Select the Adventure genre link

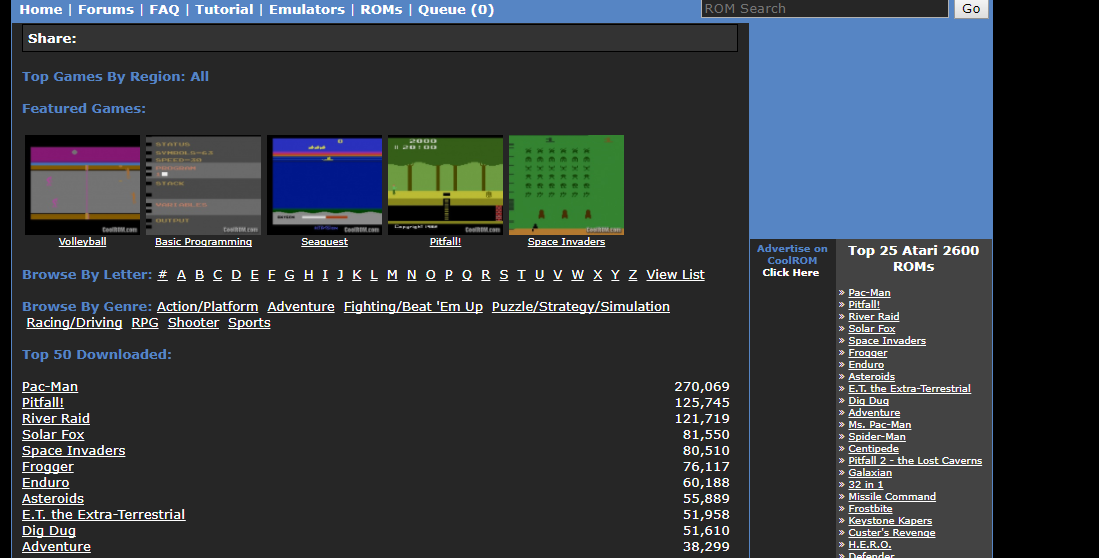(301, 306)
